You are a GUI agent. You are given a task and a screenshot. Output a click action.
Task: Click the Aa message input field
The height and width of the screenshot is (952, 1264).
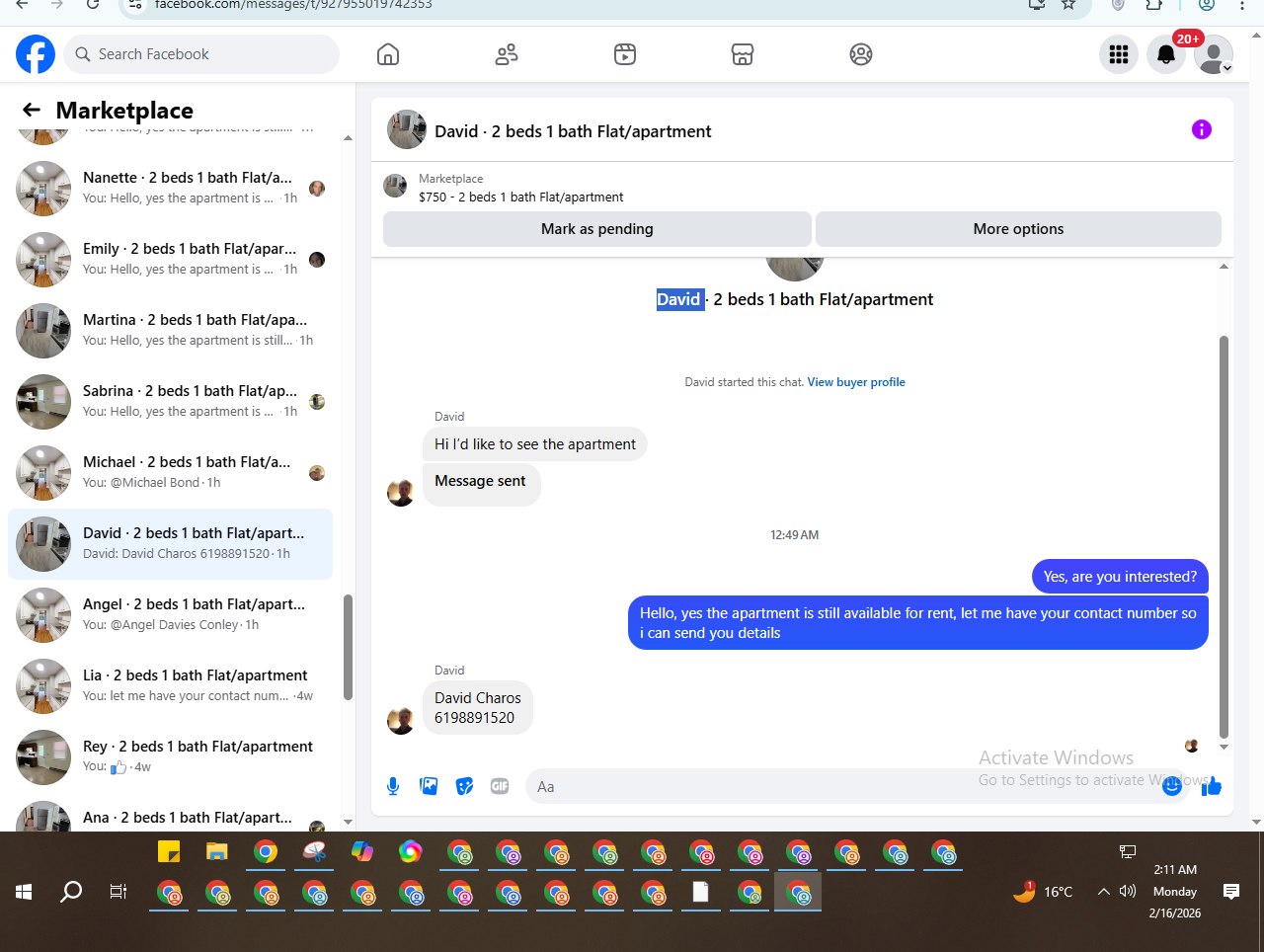844,786
